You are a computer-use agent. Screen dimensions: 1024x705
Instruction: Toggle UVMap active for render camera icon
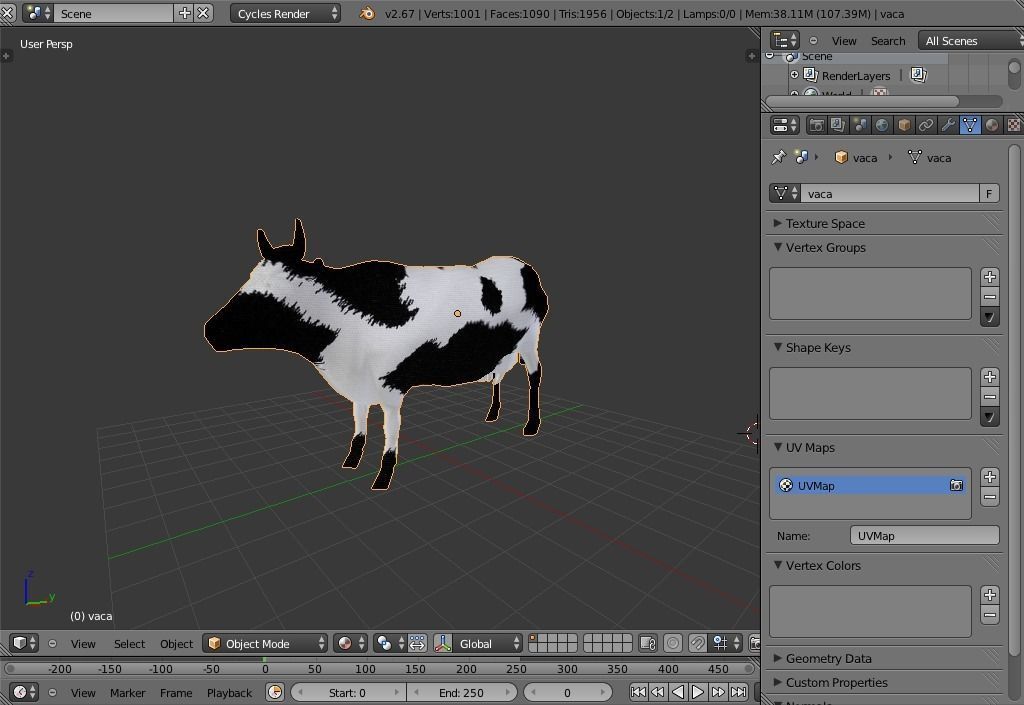pyautogui.click(x=956, y=485)
